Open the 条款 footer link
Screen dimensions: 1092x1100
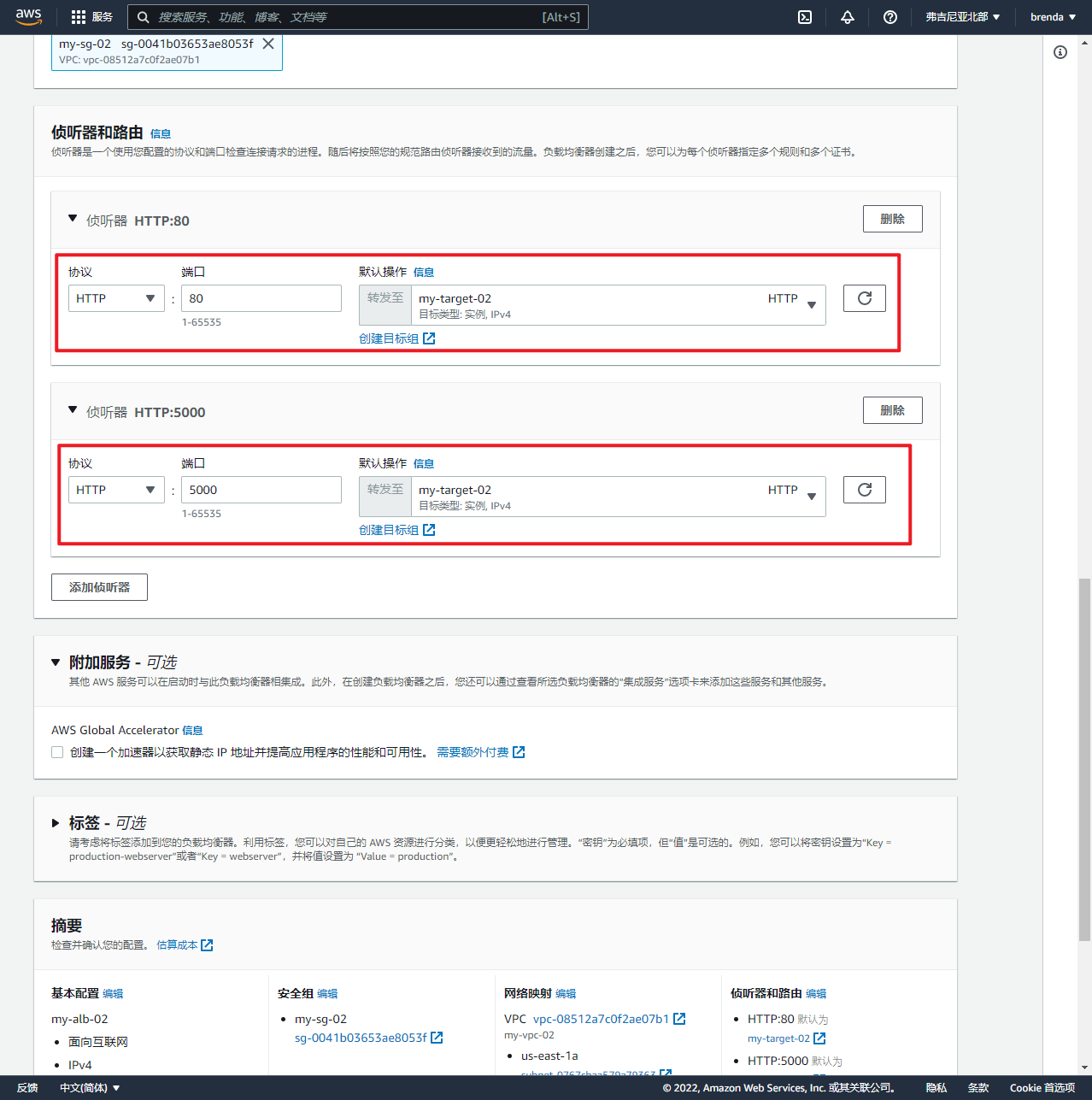tap(978, 1088)
